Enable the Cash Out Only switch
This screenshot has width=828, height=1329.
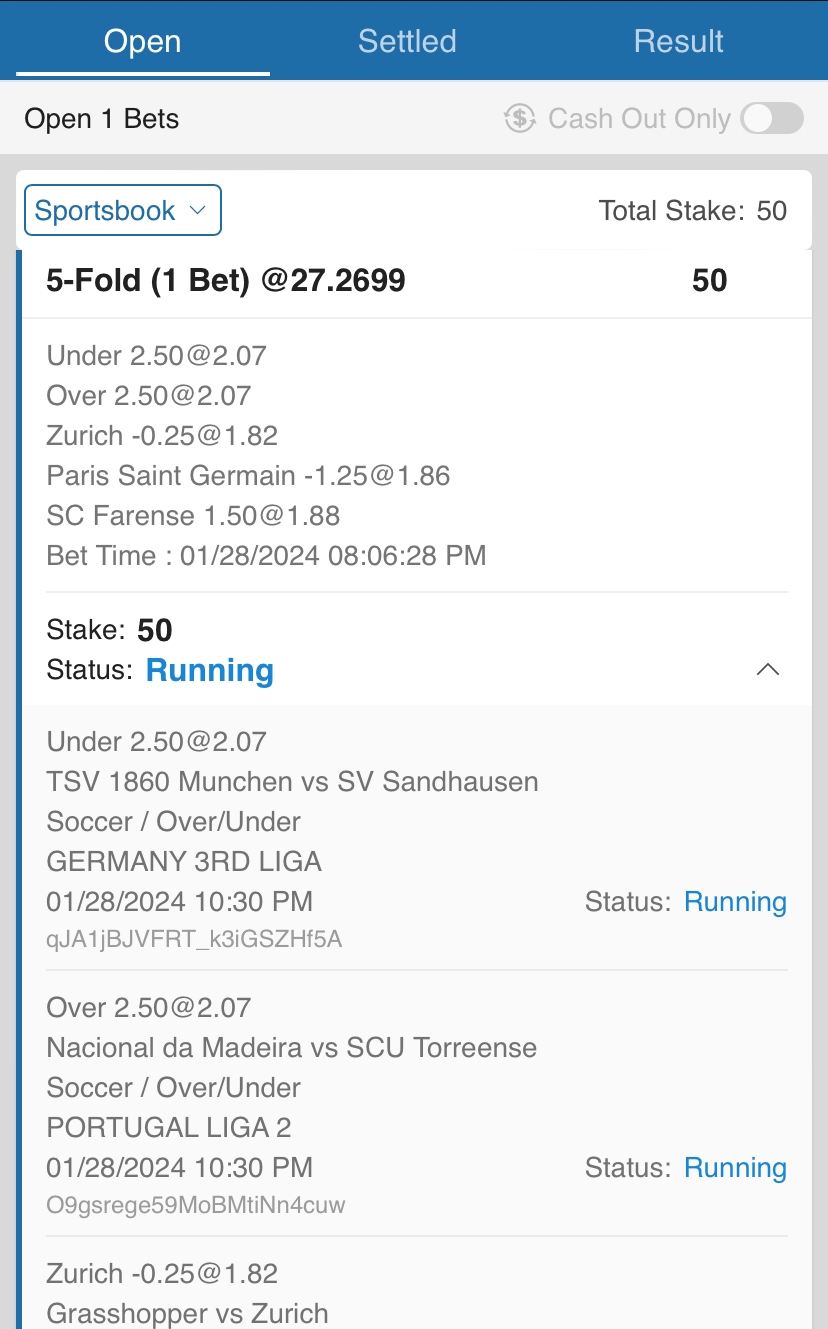(x=772, y=118)
